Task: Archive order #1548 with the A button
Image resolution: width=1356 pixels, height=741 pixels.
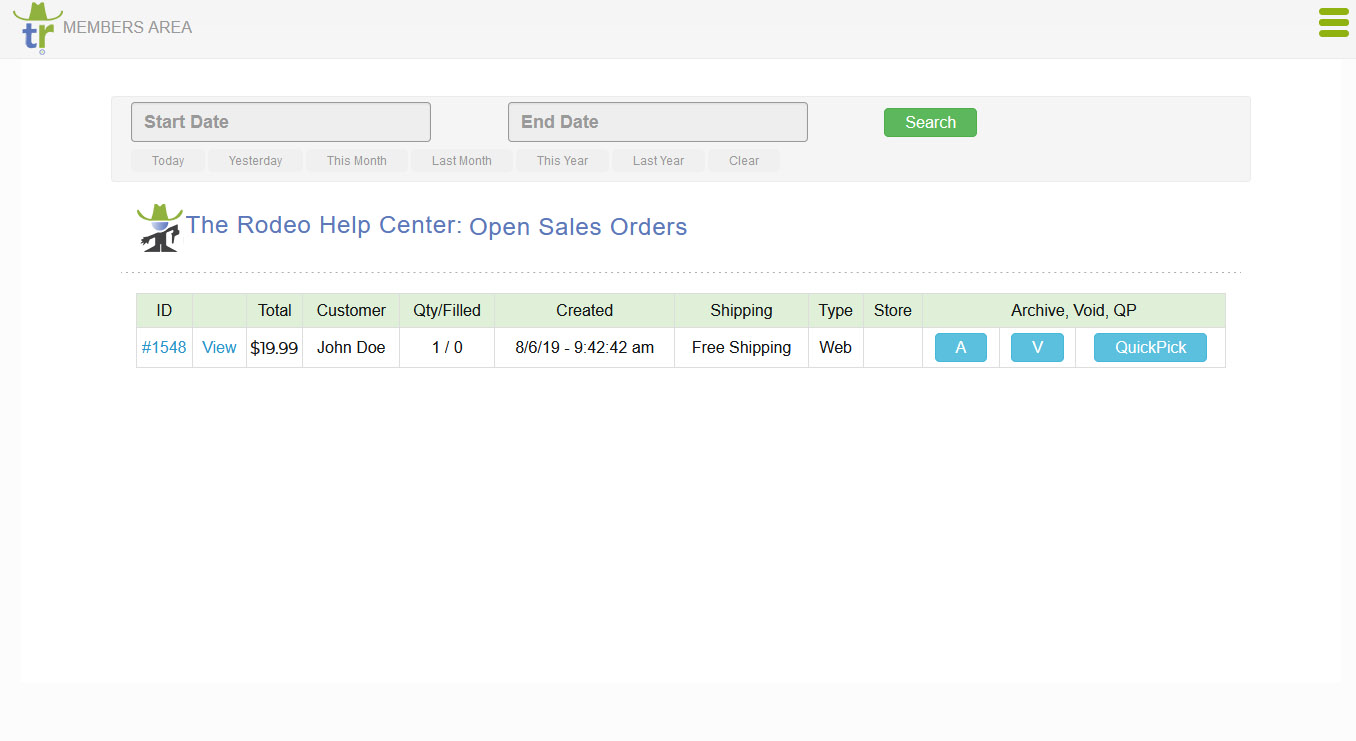Action: tap(961, 348)
